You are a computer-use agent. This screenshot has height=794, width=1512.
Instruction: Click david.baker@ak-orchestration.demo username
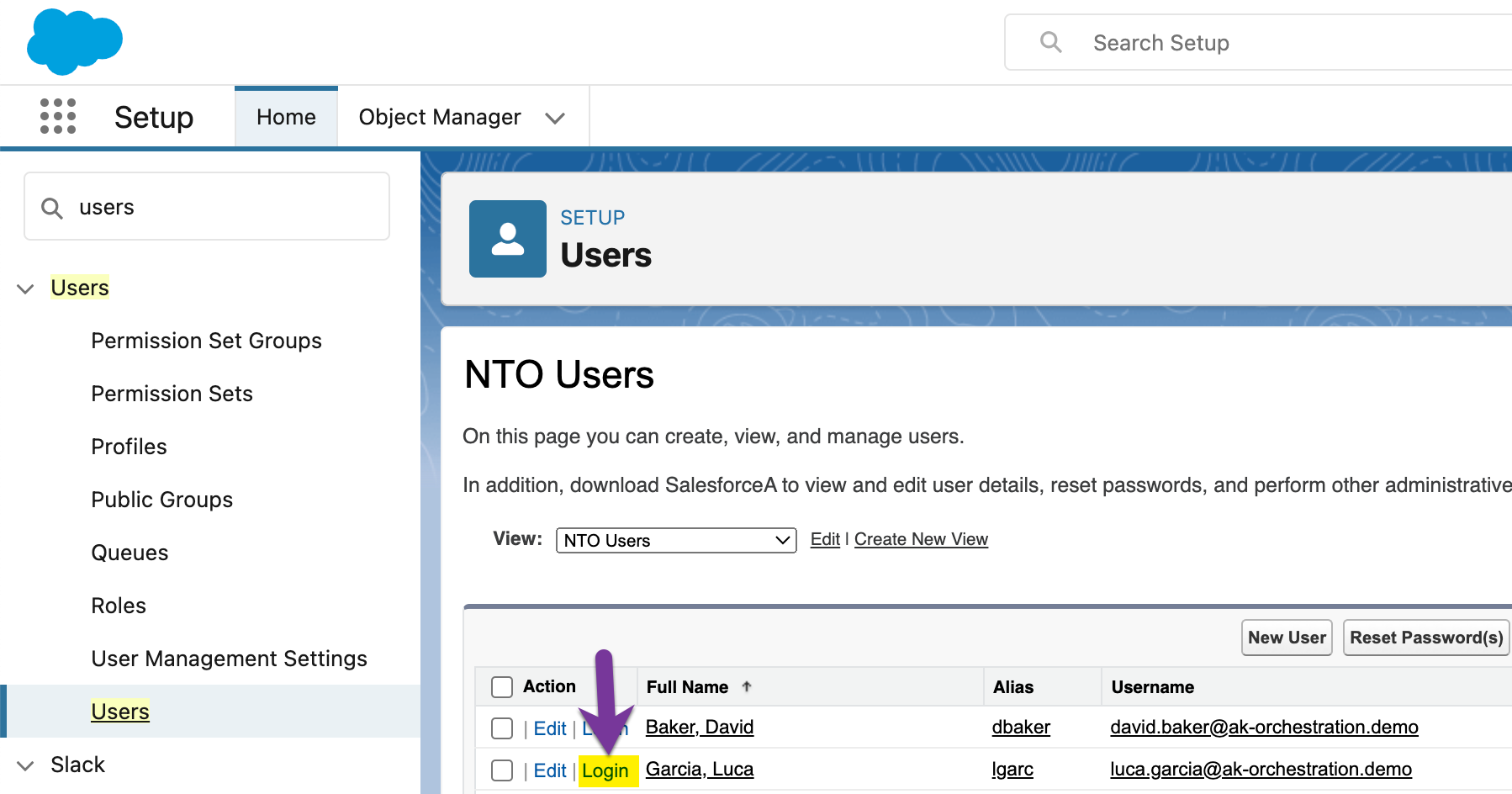1264,727
